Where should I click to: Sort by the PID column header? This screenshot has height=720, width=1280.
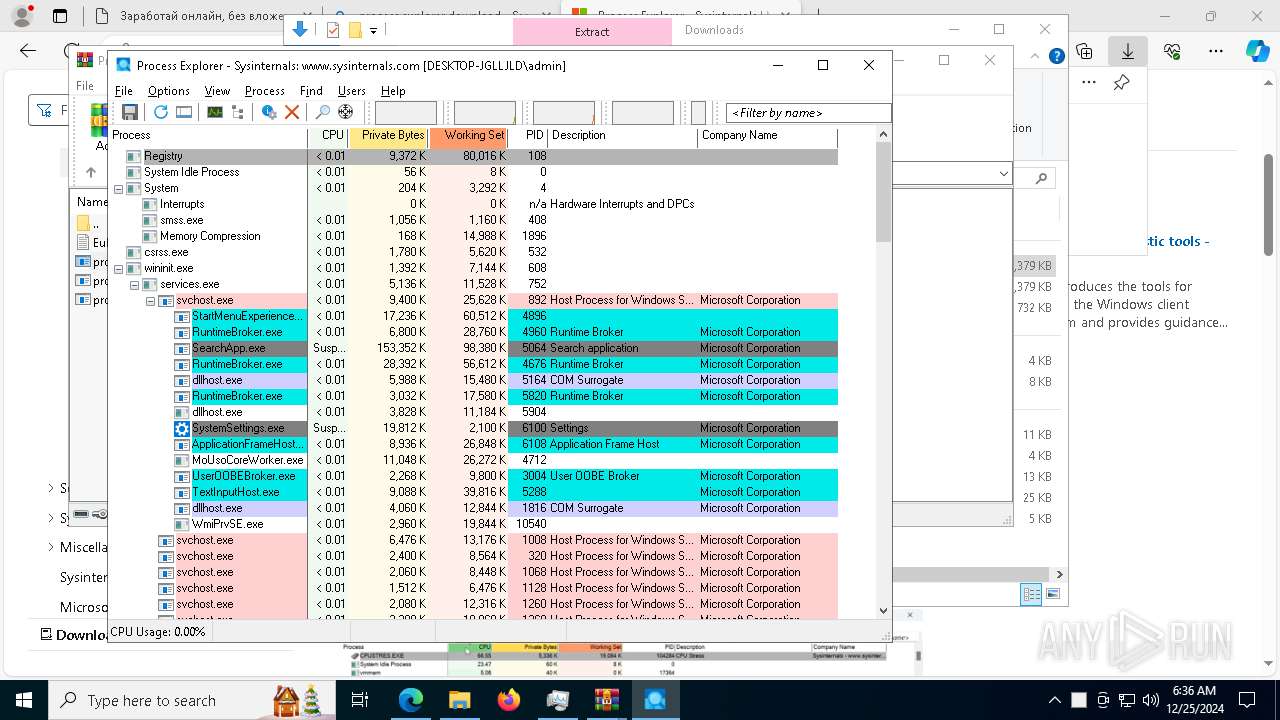pos(528,135)
